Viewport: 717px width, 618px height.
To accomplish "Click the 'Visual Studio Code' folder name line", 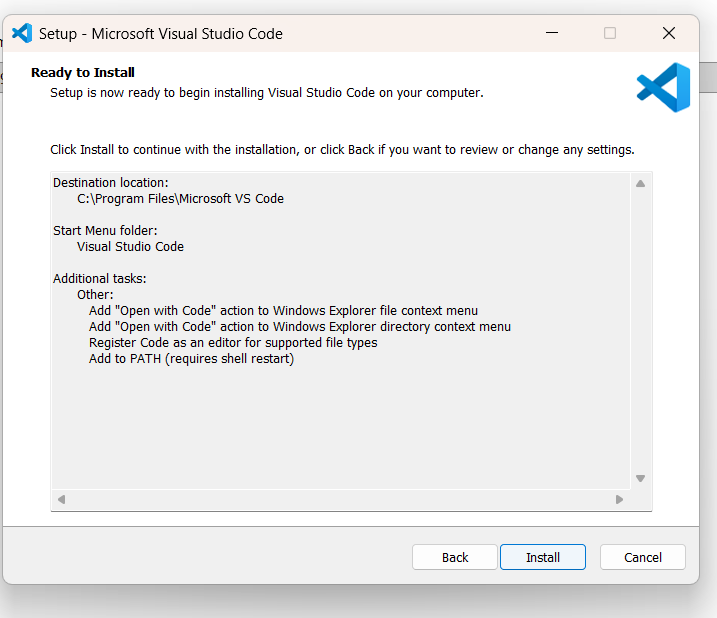I will coord(130,247).
